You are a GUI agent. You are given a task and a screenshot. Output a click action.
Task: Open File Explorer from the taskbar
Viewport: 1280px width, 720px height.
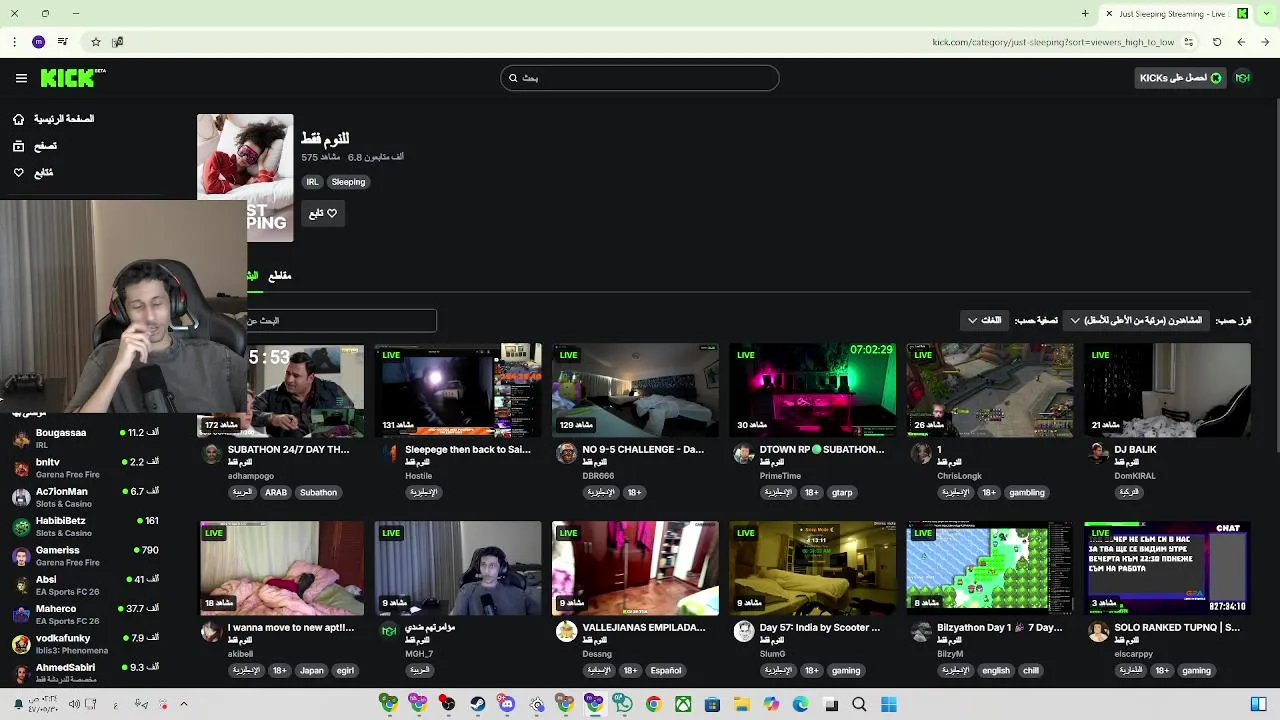point(742,704)
